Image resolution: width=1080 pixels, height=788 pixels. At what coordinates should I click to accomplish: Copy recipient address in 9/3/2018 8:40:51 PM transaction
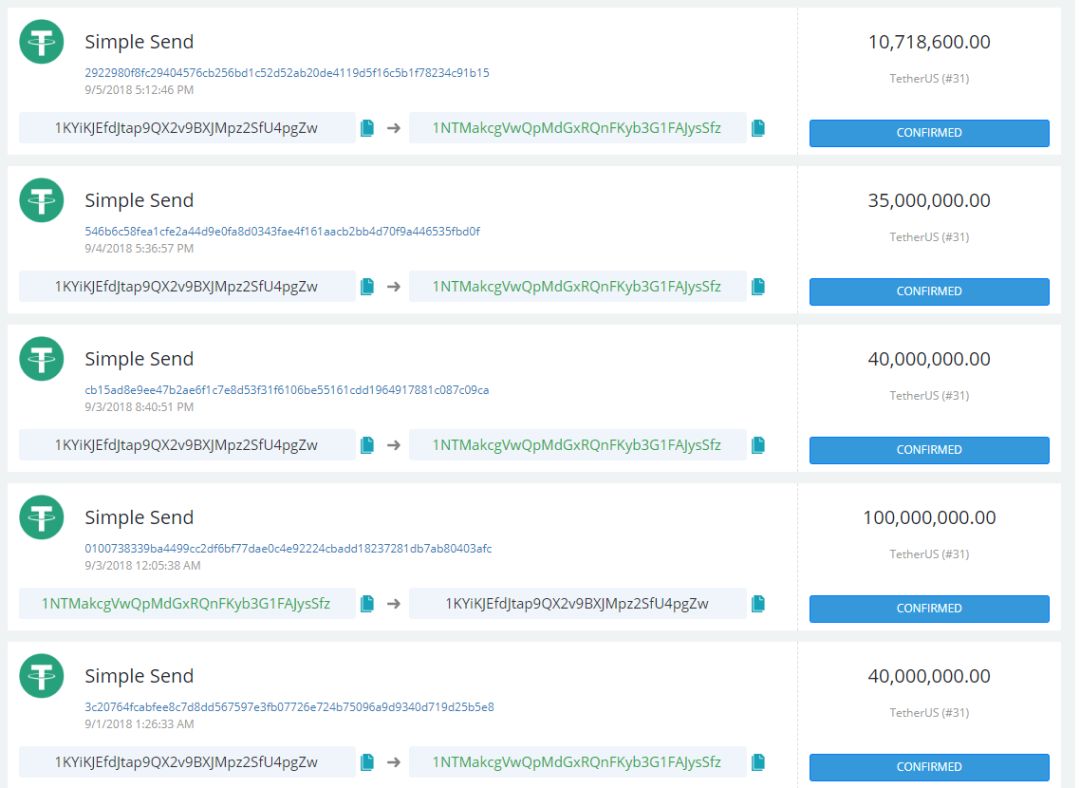758,445
